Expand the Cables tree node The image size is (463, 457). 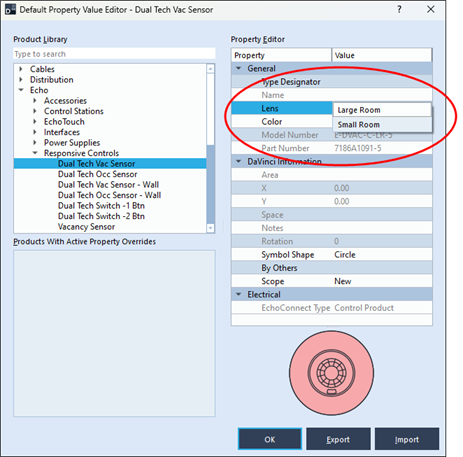[x=21, y=69]
